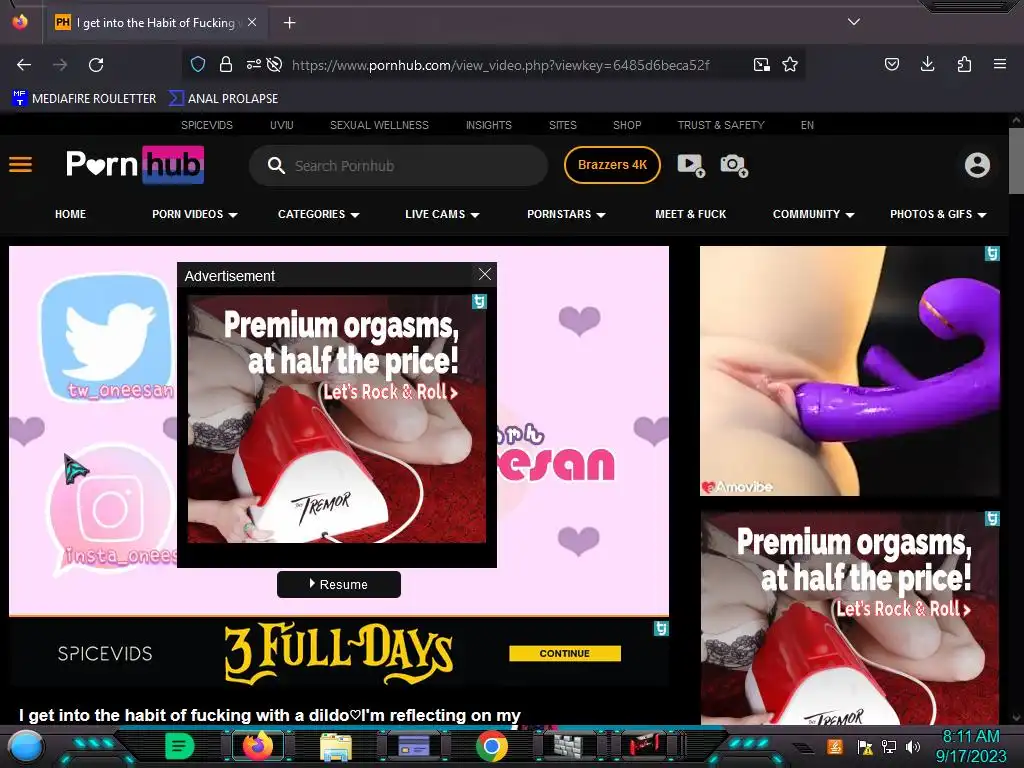Open the Firefox downloads panel
1024x768 pixels.
927,64
